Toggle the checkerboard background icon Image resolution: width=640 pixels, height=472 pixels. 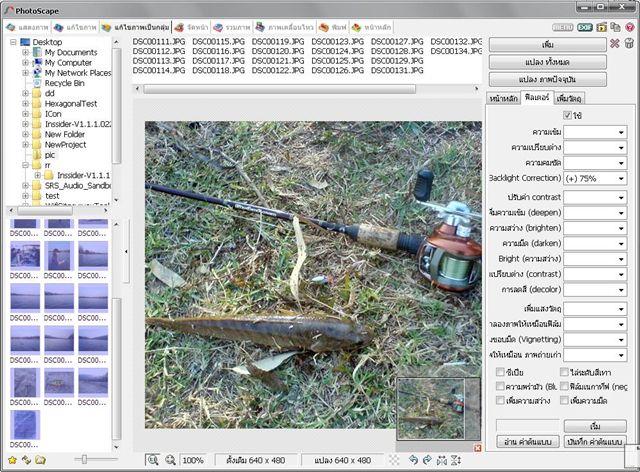(x=394, y=460)
